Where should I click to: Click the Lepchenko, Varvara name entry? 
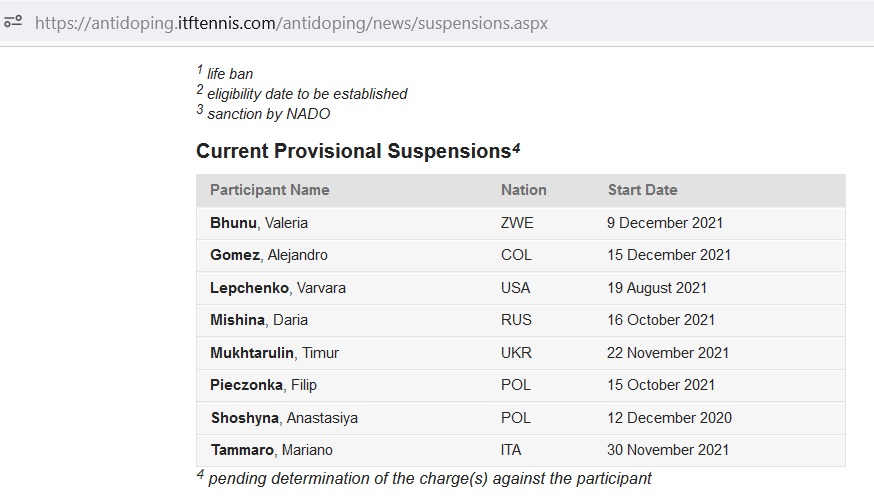pyautogui.click(x=277, y=288)
